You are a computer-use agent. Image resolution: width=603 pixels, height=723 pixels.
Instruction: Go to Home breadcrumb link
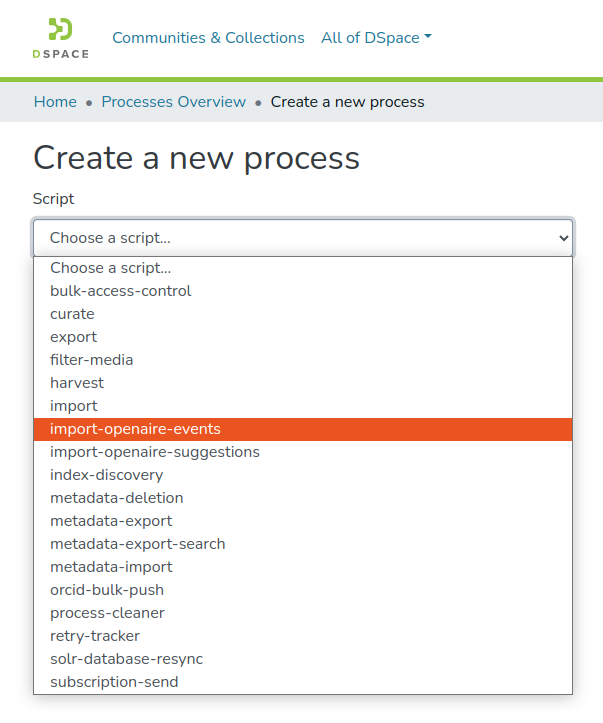point(55,102)
